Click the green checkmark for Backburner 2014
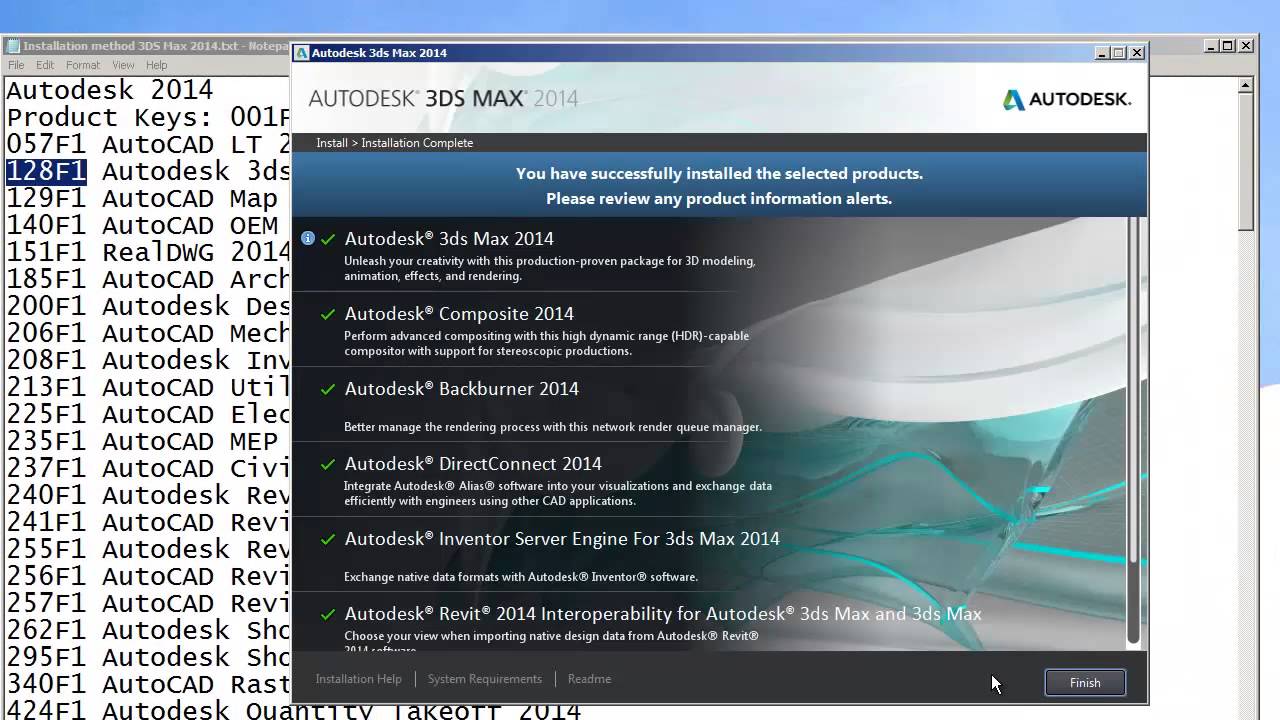Image resolution: width=1280 pixels, height=720 pixels. coord(328,389)
